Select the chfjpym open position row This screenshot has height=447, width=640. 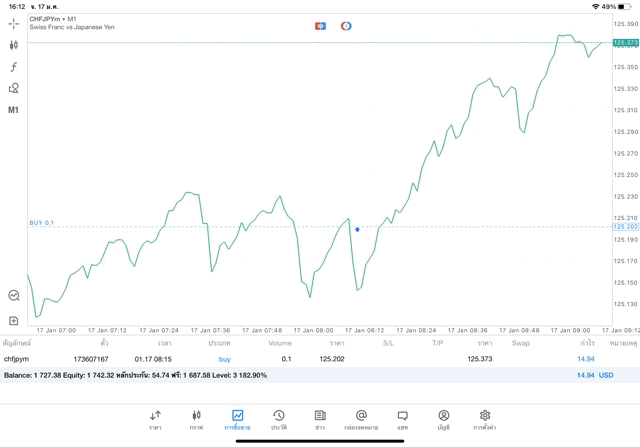300,358
